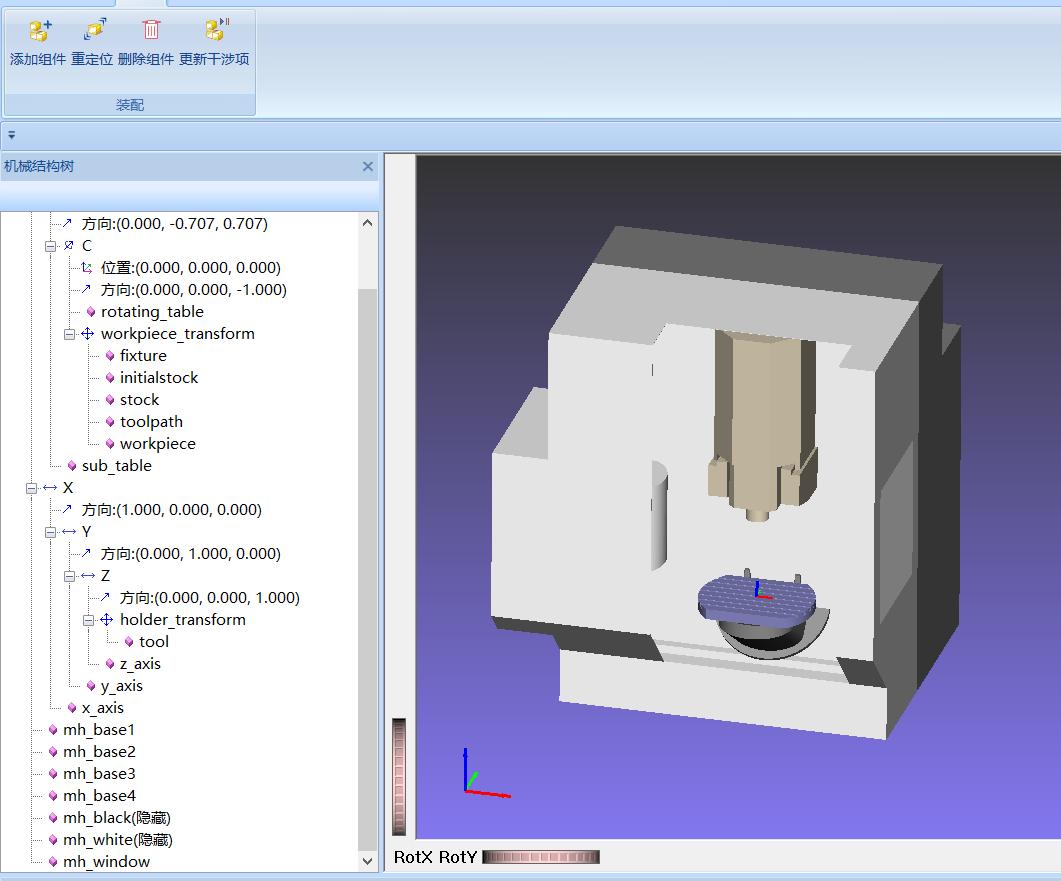The image size is (1061, 881).
Task: Select the toolpath item in tree
Action: pyautogui.click(x=151, y=422)
